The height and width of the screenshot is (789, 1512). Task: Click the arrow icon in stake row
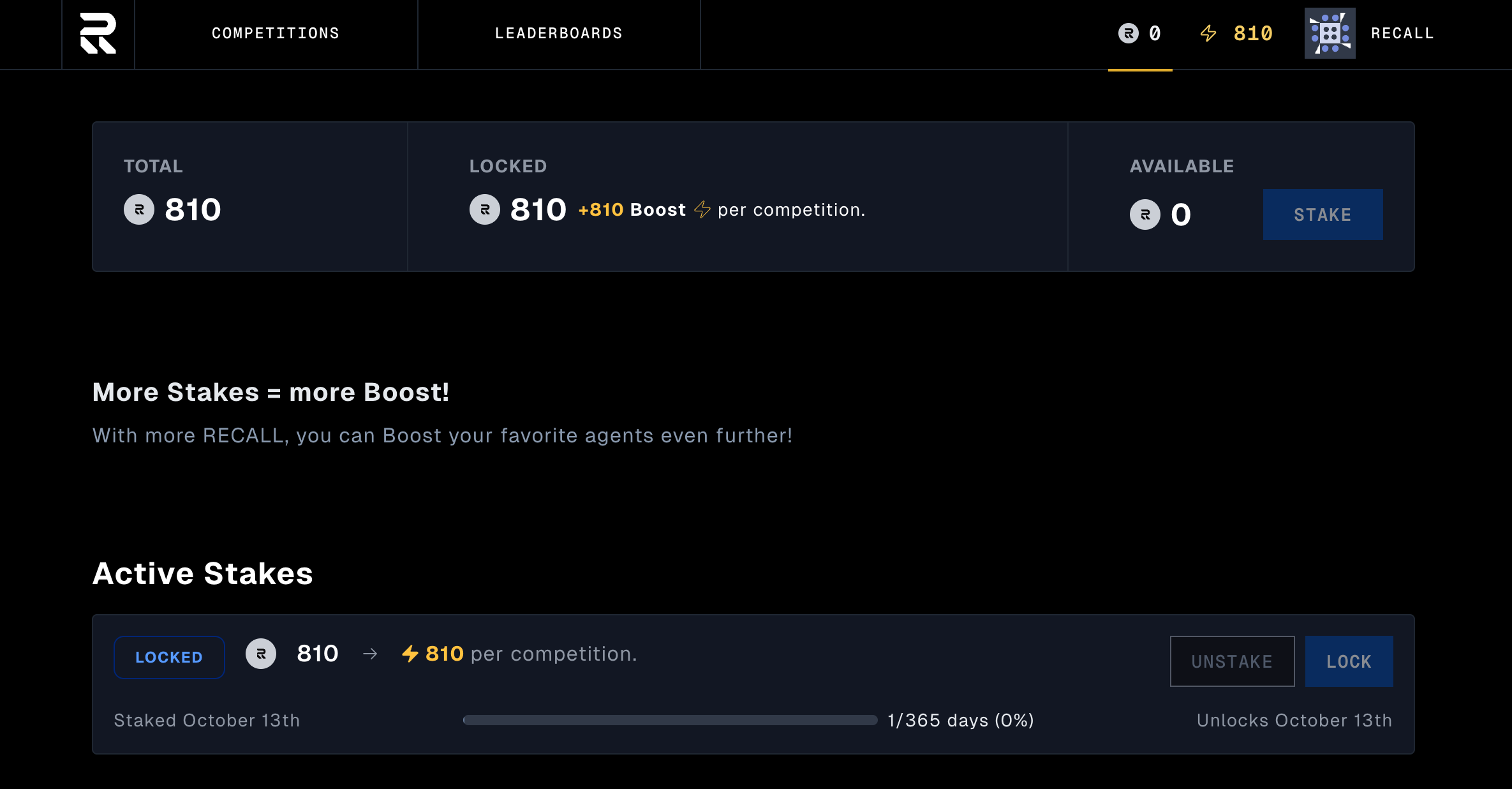tap(370, 654)
